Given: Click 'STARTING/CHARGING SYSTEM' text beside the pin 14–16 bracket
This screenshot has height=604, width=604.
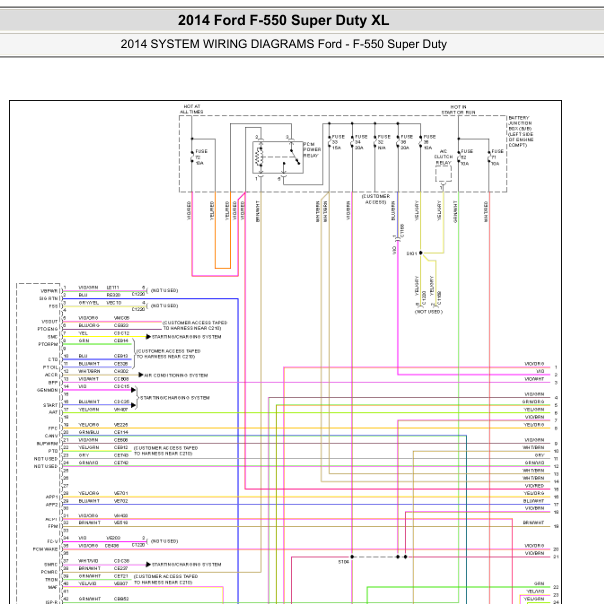Looking at the screenshot, I should (175, 398).
